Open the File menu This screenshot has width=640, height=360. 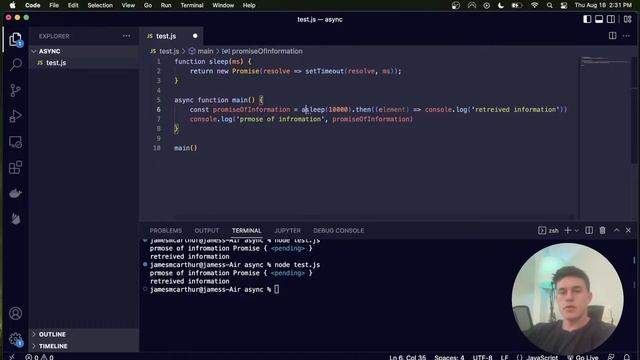(54, 5)
